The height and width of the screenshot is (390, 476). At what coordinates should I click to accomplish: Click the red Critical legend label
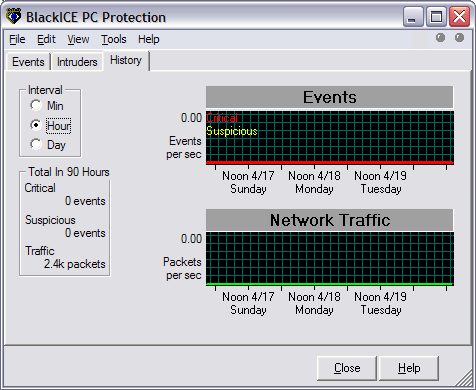(222, 118)
